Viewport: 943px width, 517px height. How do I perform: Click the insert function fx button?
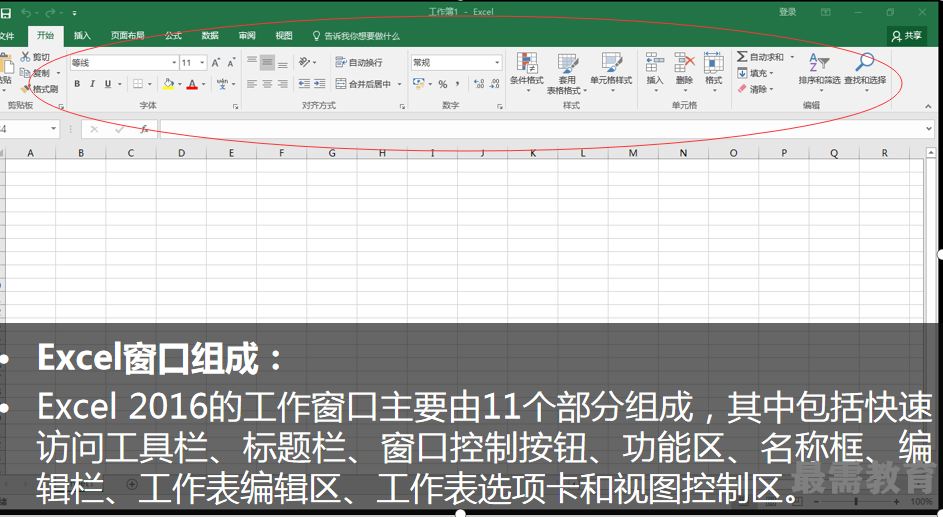pos(144,129)
